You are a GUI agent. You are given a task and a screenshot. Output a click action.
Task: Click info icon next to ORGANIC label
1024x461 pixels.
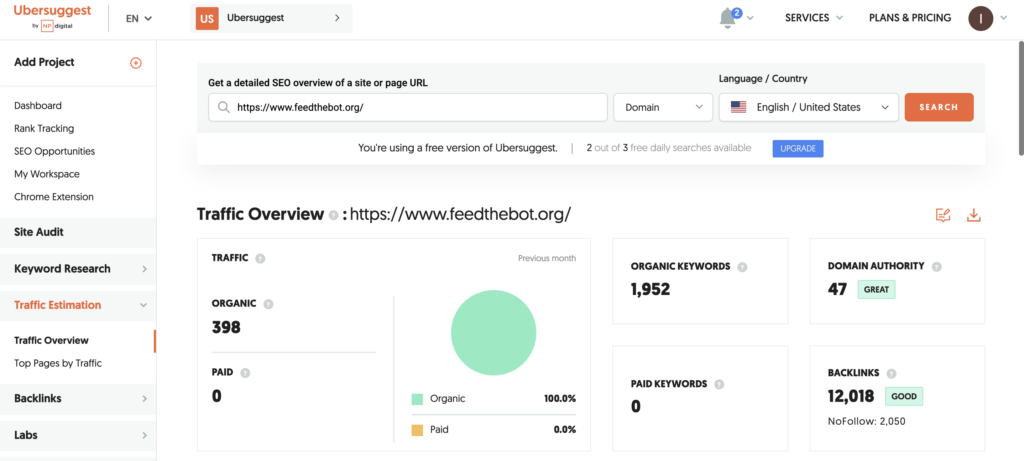[x=268, y=304]
